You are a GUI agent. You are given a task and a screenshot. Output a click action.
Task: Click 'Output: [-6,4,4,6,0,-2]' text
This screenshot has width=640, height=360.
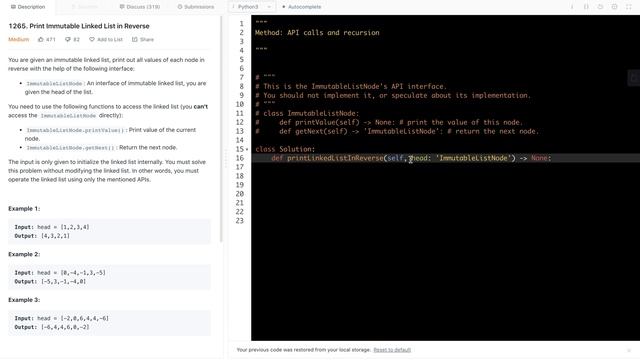point(52,327)
